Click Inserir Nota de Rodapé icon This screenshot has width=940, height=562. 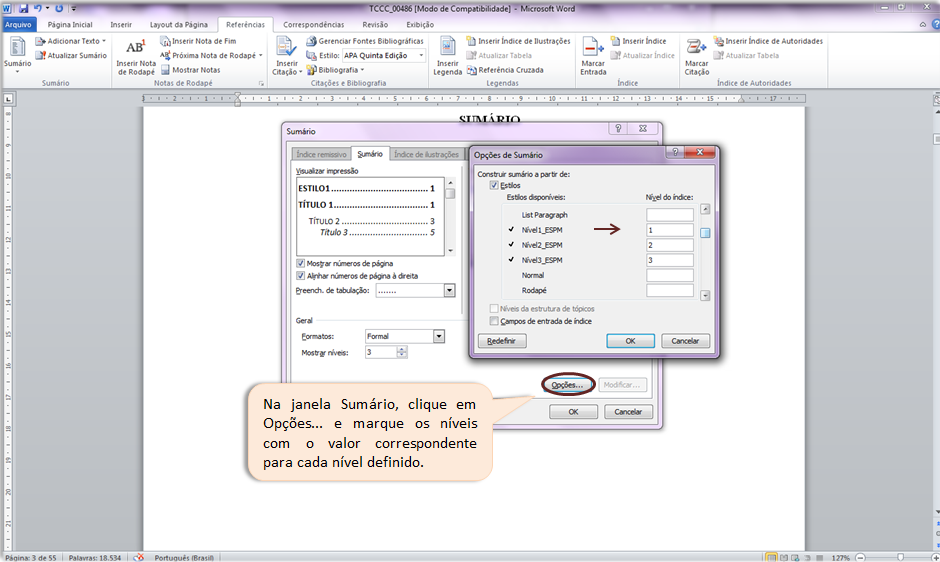136,57
